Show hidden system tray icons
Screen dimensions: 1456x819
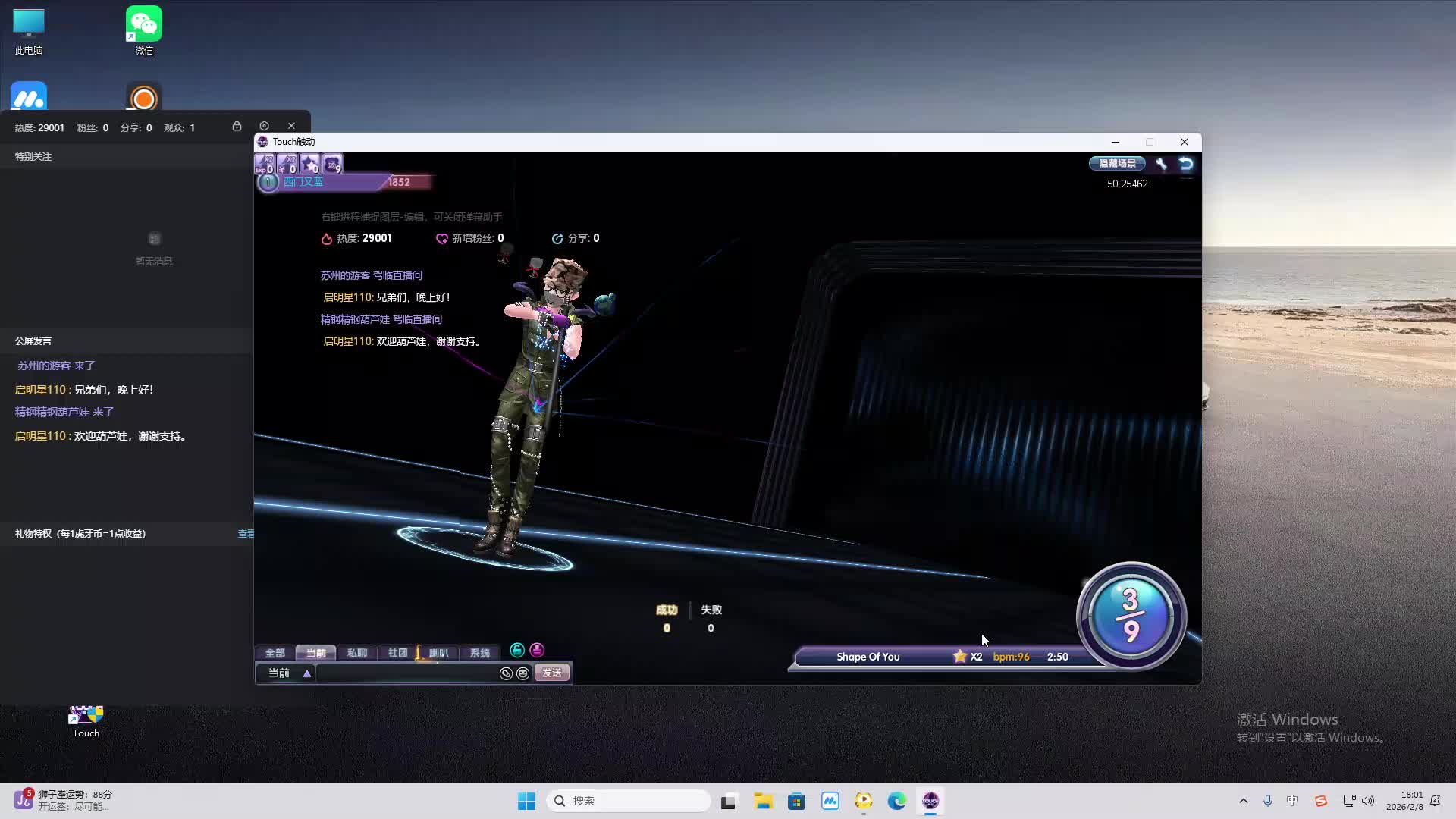point(1243,801)
